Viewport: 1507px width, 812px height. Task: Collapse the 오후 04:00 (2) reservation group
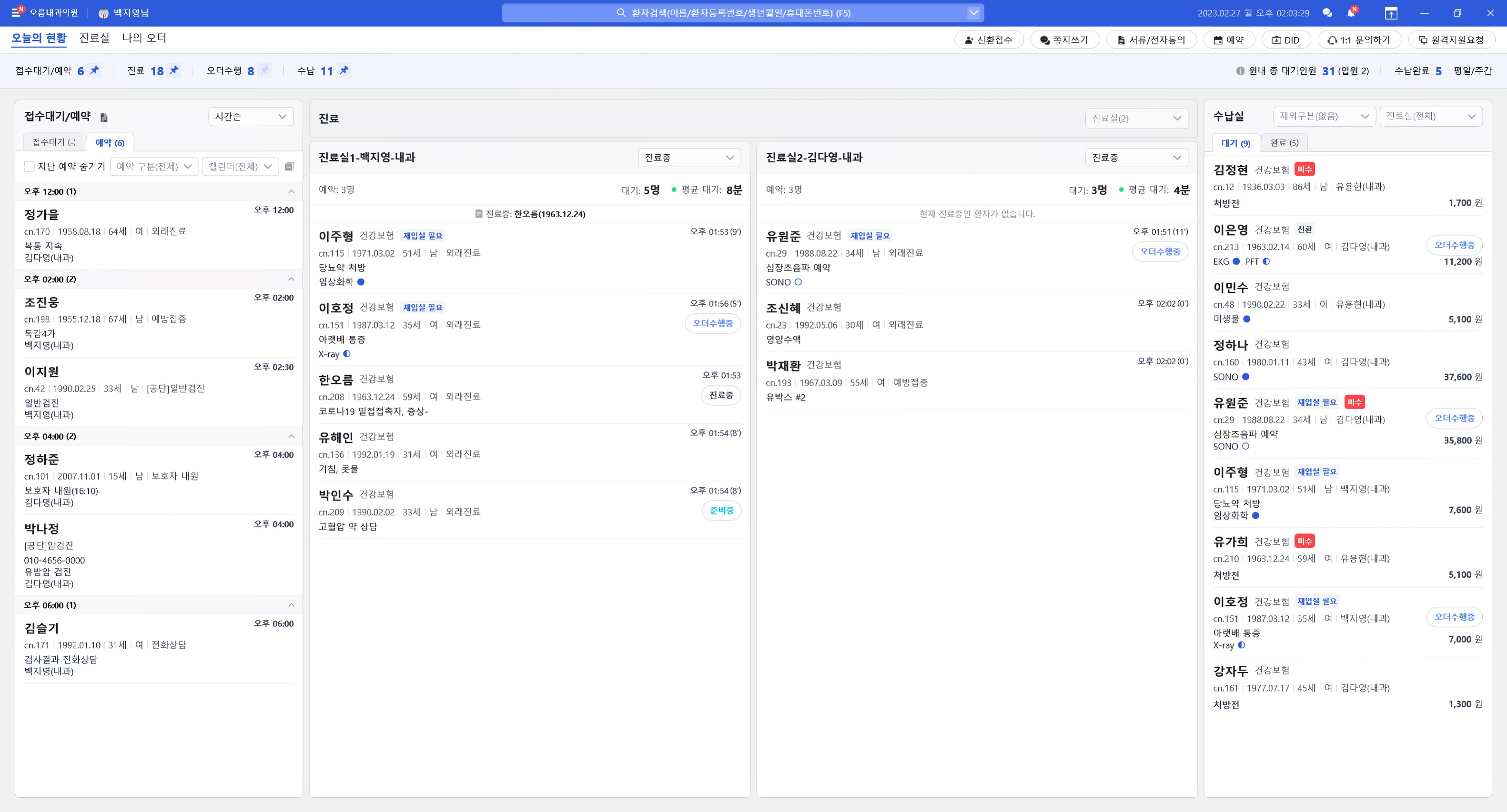[291, 436]
